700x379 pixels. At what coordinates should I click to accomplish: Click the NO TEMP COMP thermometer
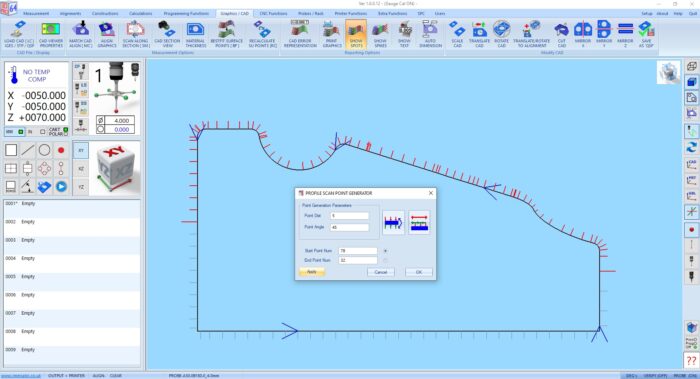(14, 75)
